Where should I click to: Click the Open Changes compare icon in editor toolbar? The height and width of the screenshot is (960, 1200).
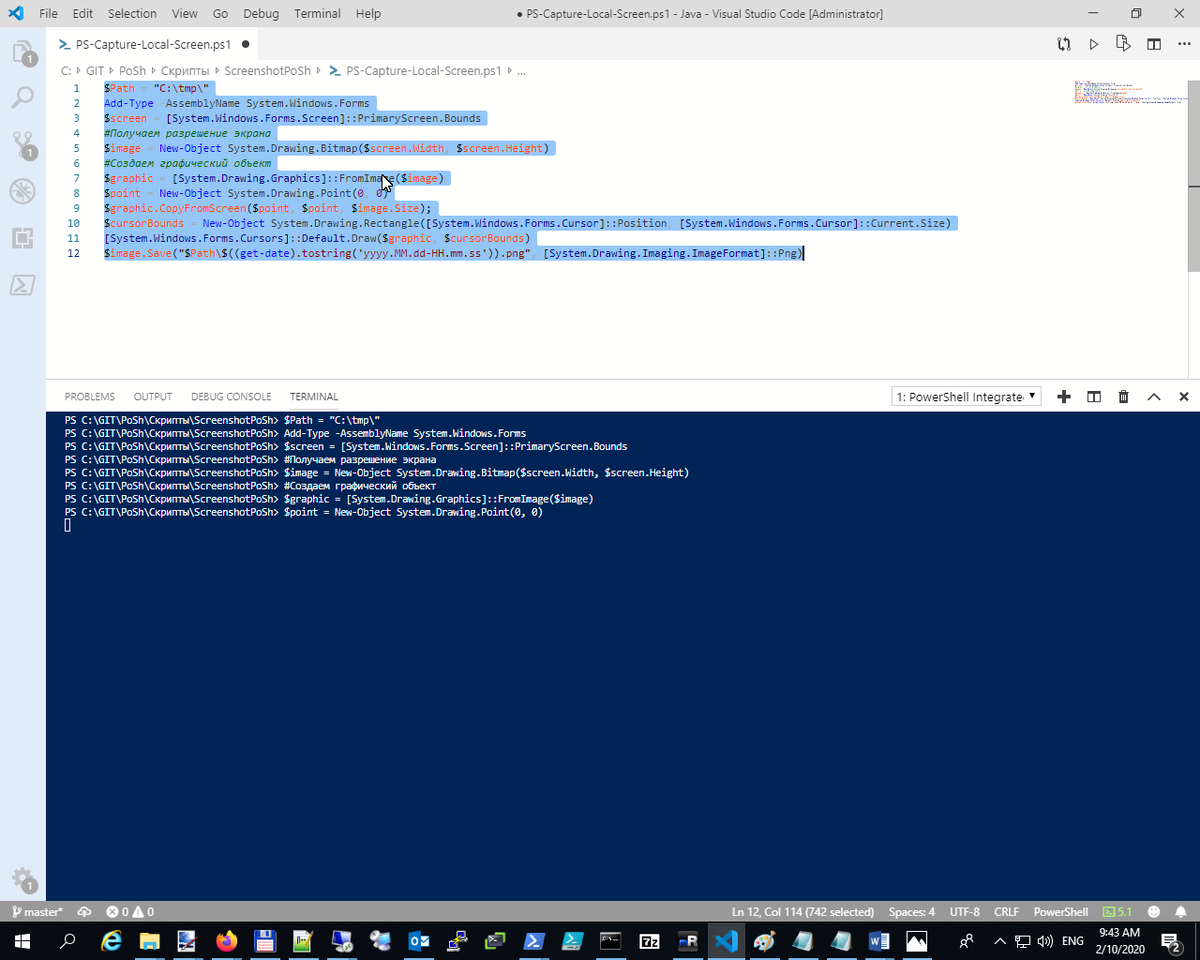coord(1064,45)
